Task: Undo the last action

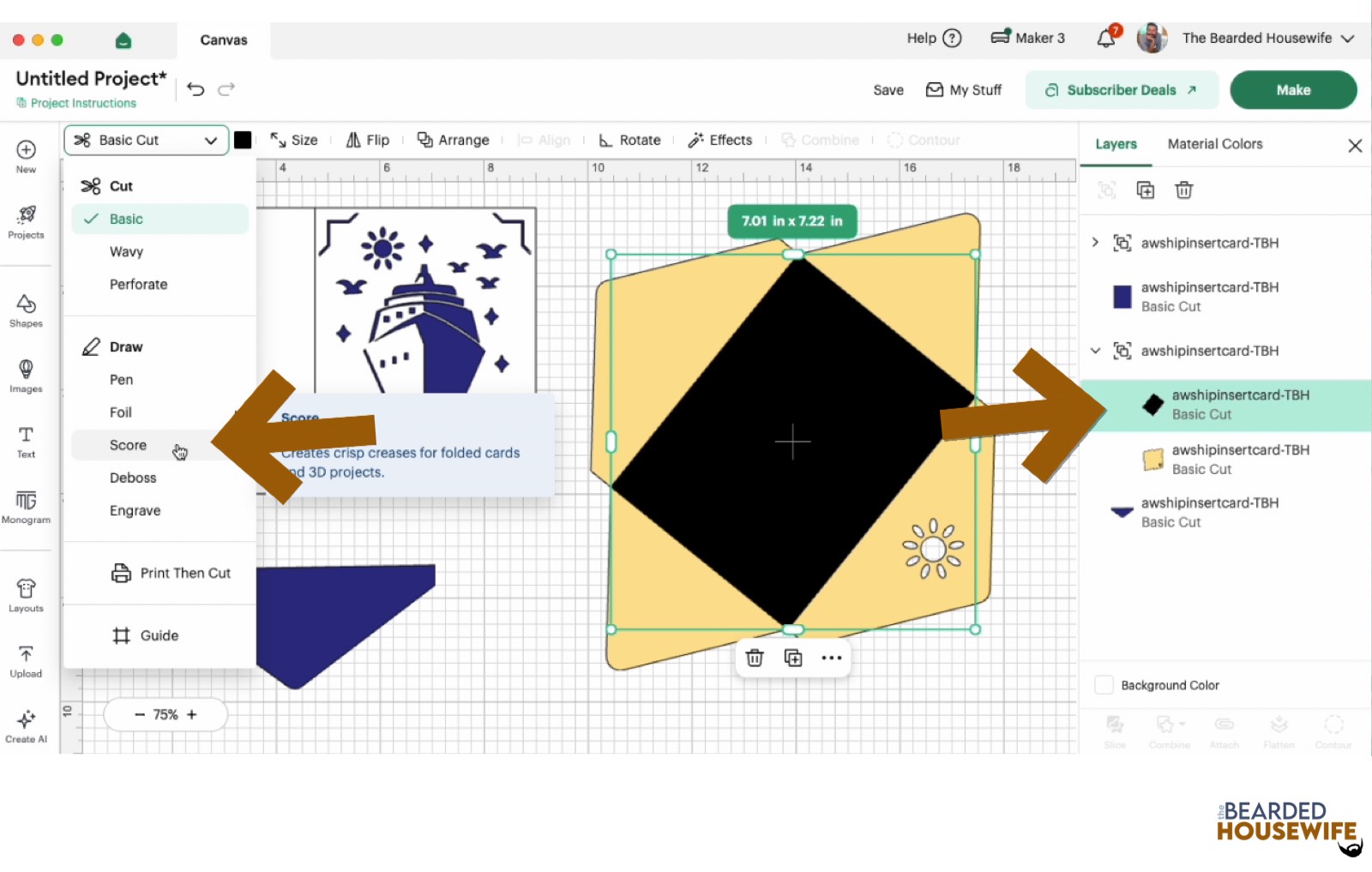Action: 196,89
